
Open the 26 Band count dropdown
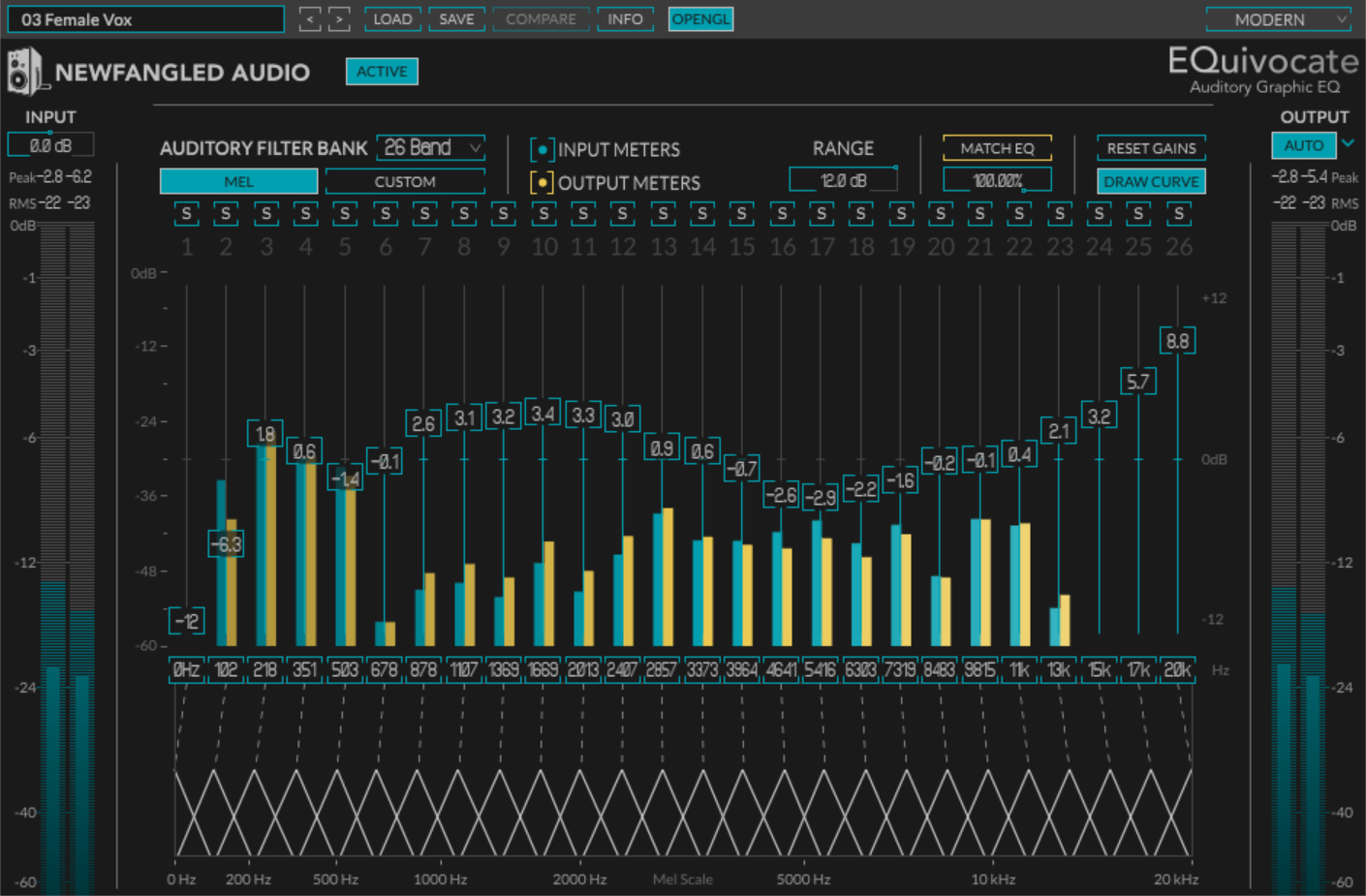(x=430, y=147)
